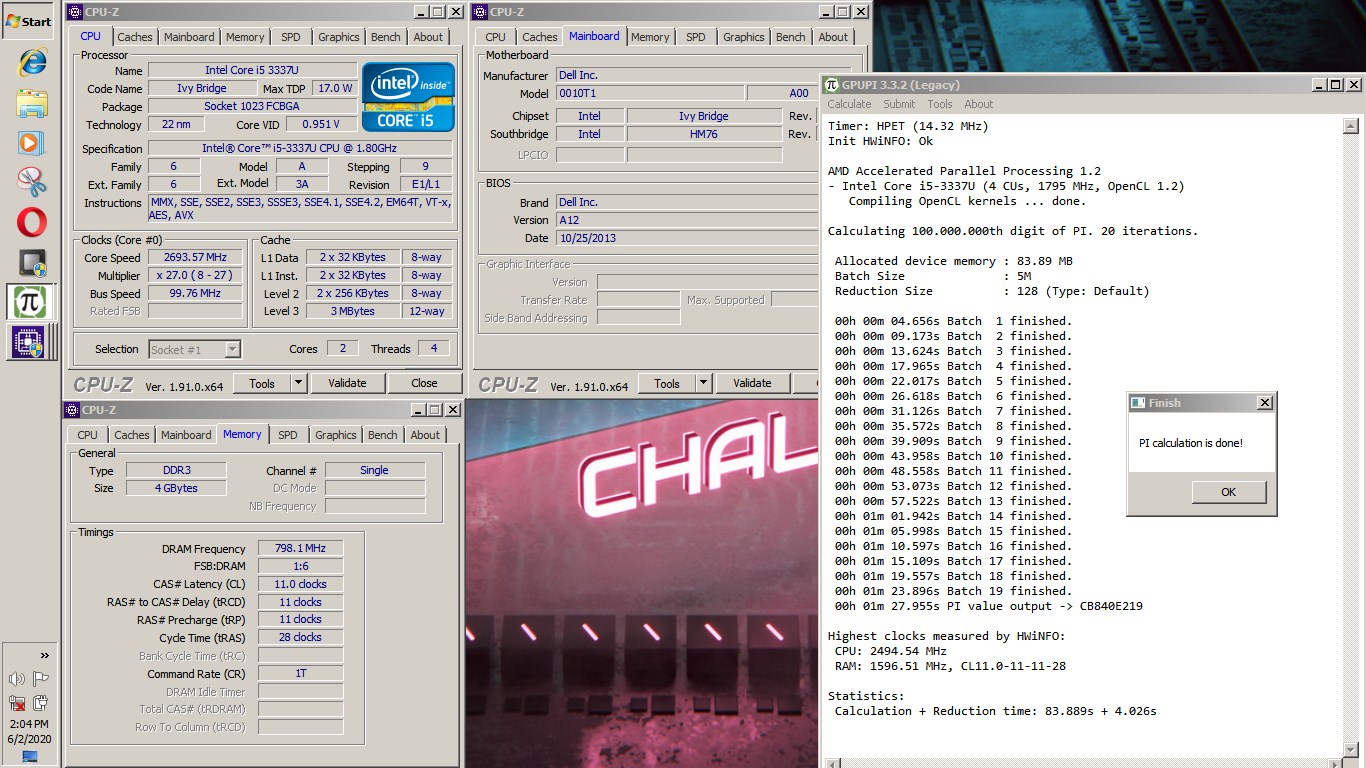Click the Tools button in the CPU-Z Processor window
This screenshot has width=1366, height=768.
[262, 383]
